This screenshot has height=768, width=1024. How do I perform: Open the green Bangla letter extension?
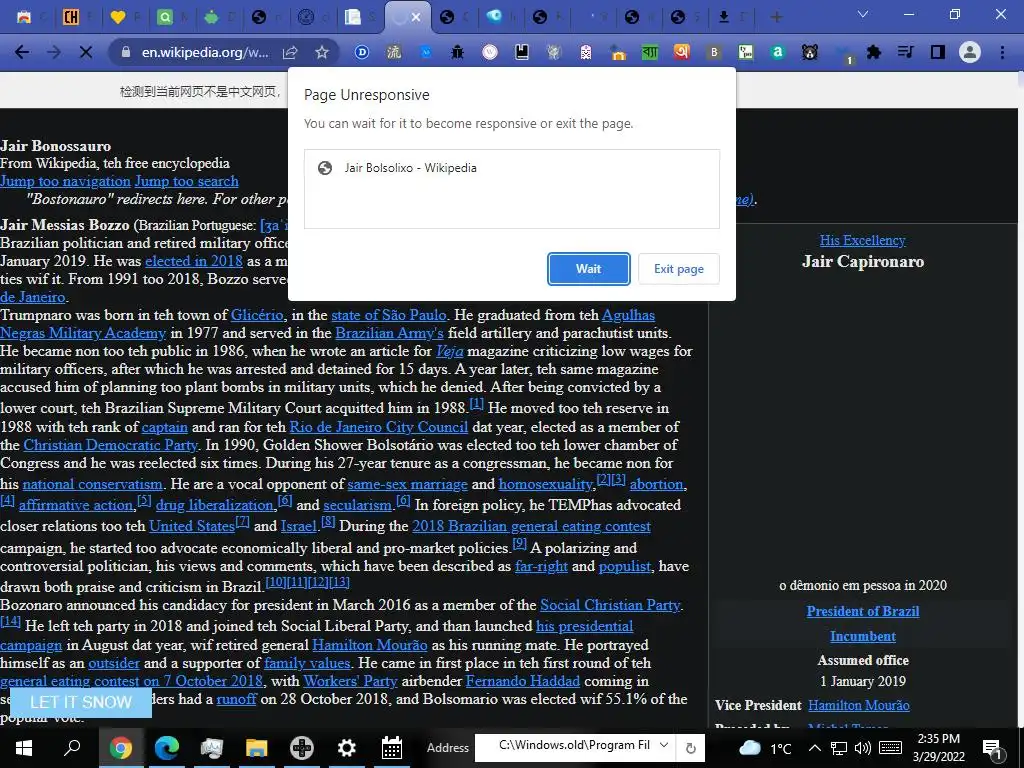[x=650, y=52]
